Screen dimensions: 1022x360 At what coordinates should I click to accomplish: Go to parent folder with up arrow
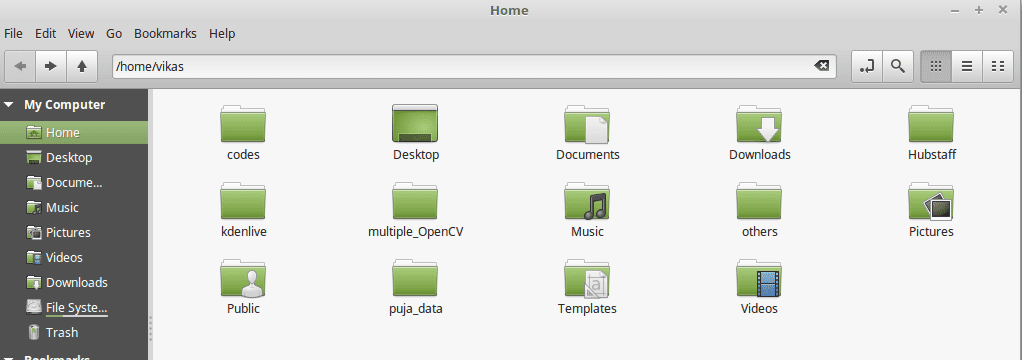[x=81, y=66]
